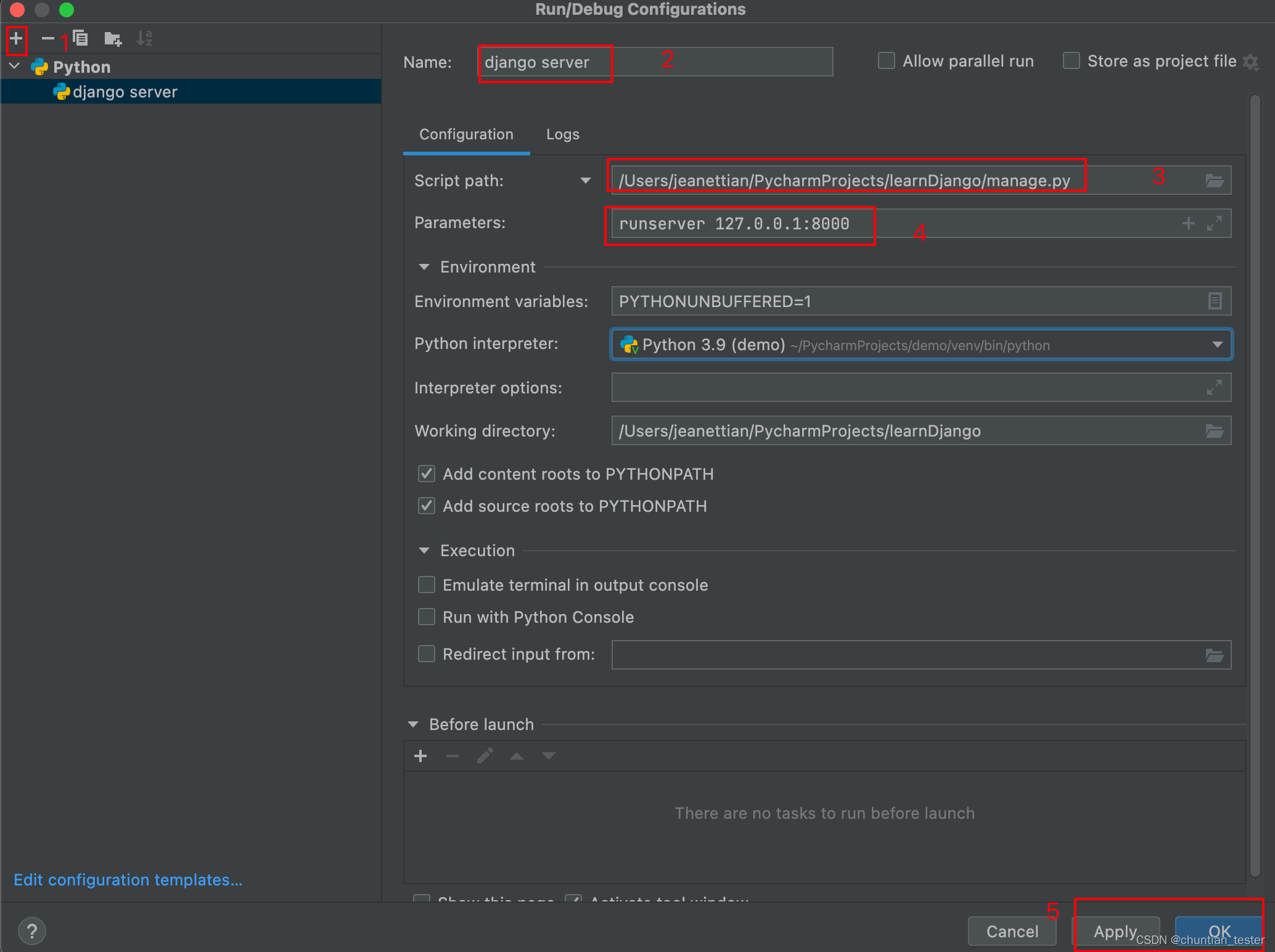This screenshot has width=1275, height=952.
Task: Click the Apply button
Action: click(x=1115, y=931)
